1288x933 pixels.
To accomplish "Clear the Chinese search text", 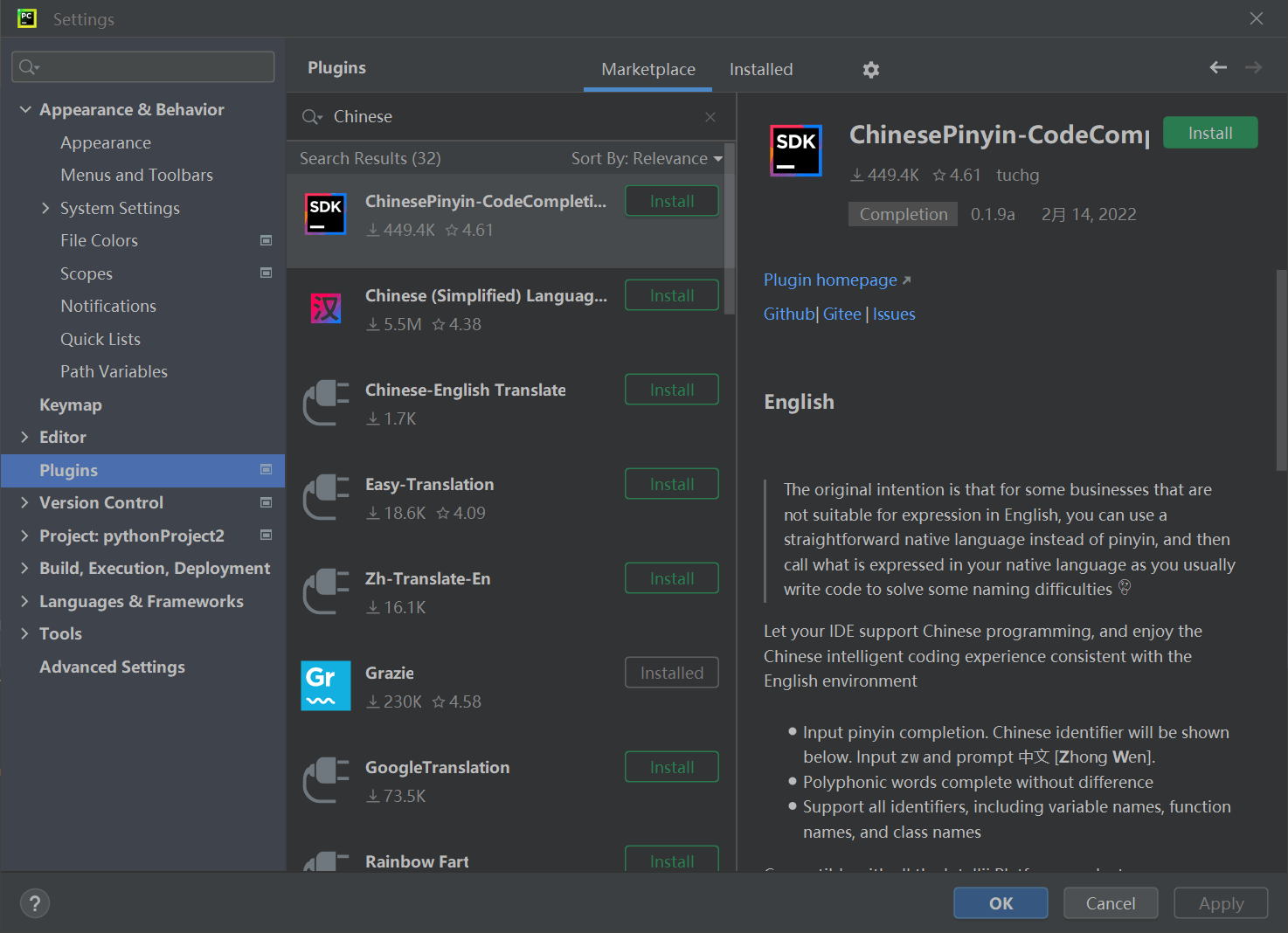I will tap(710, 117).
